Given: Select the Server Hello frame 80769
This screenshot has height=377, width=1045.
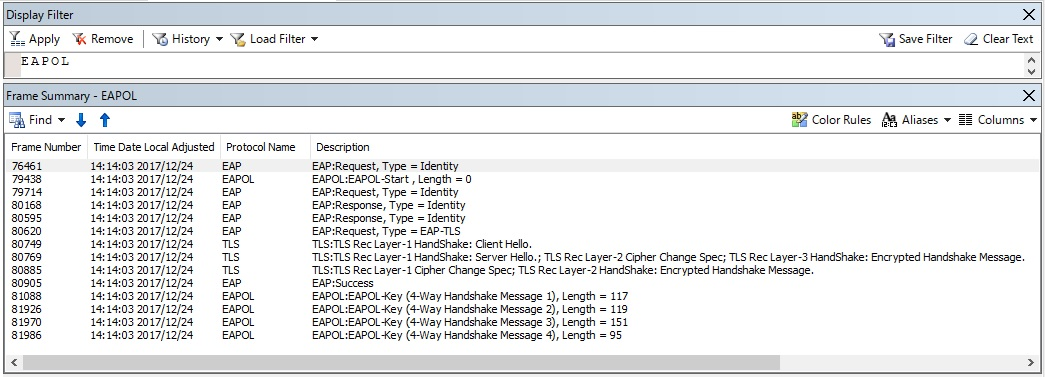Looking at the screenshot, I should point(522,257).
